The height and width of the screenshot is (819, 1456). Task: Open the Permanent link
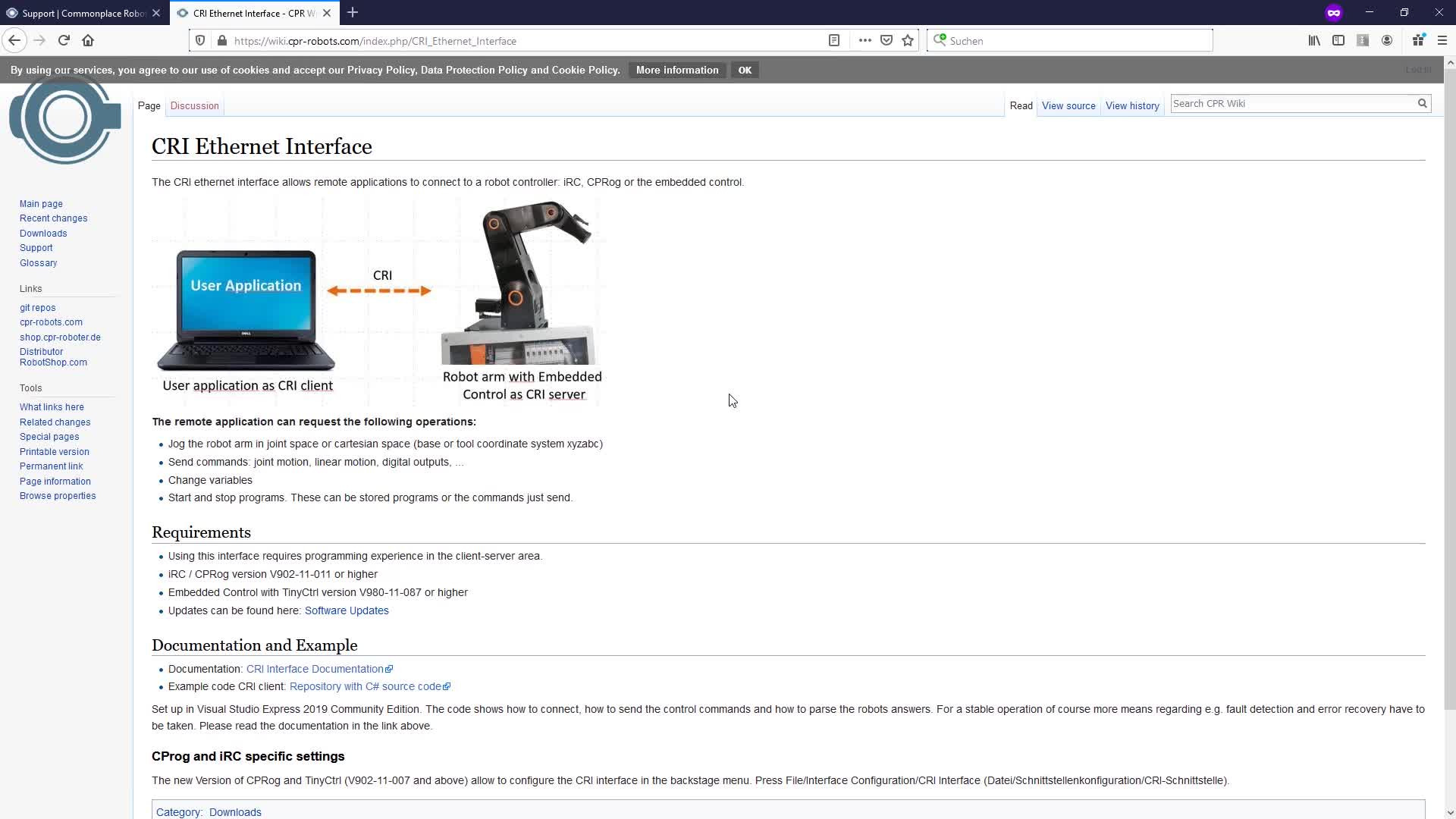[52, 466]
